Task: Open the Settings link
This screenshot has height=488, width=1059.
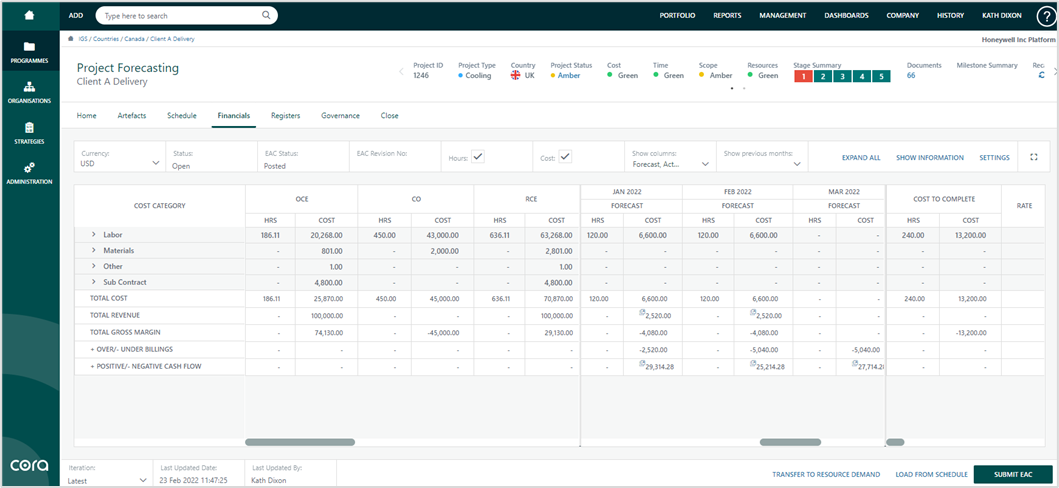Action: (x=994, y=157)
